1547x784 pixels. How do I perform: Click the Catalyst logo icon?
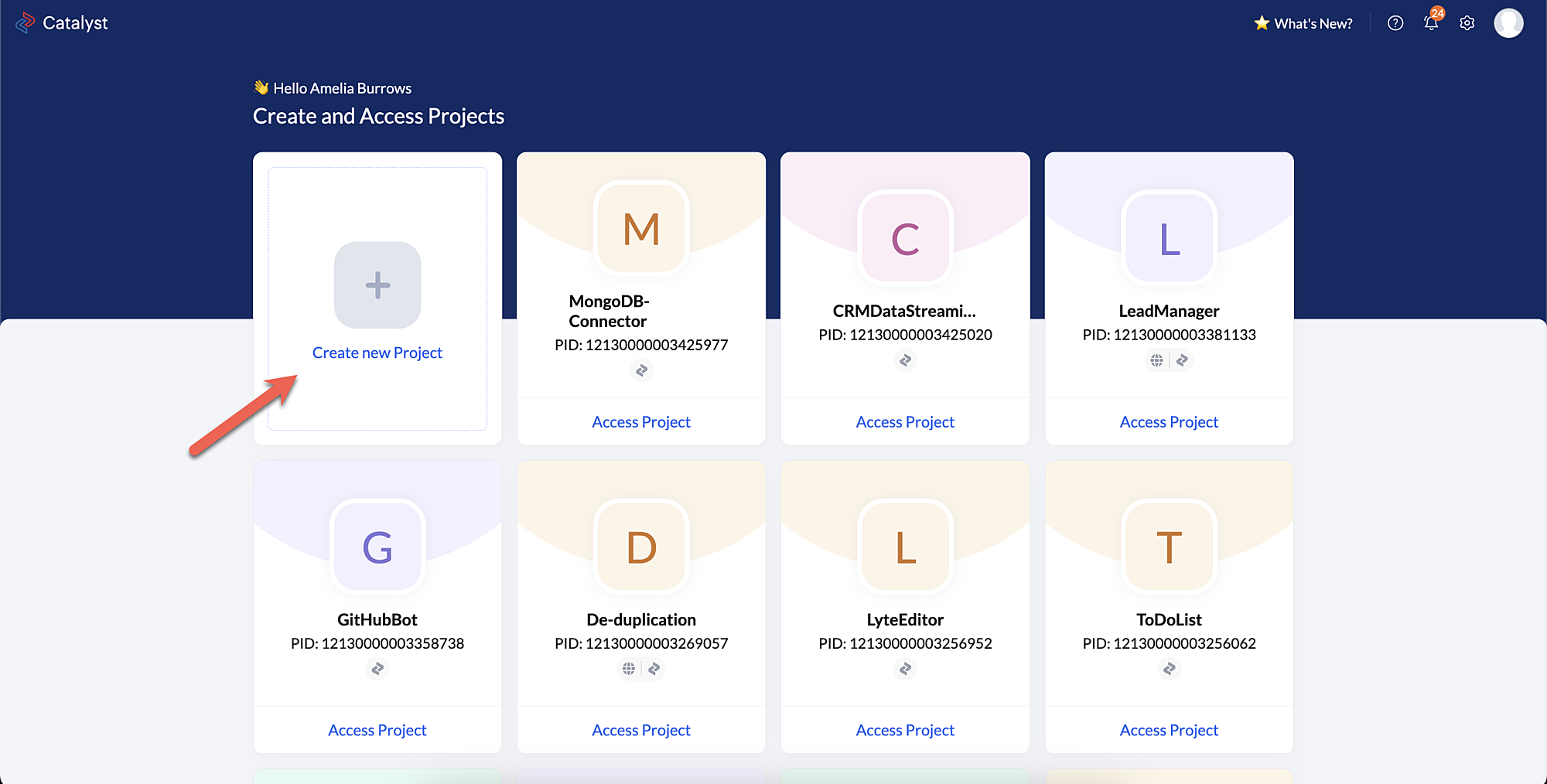[x=25, y=23]
